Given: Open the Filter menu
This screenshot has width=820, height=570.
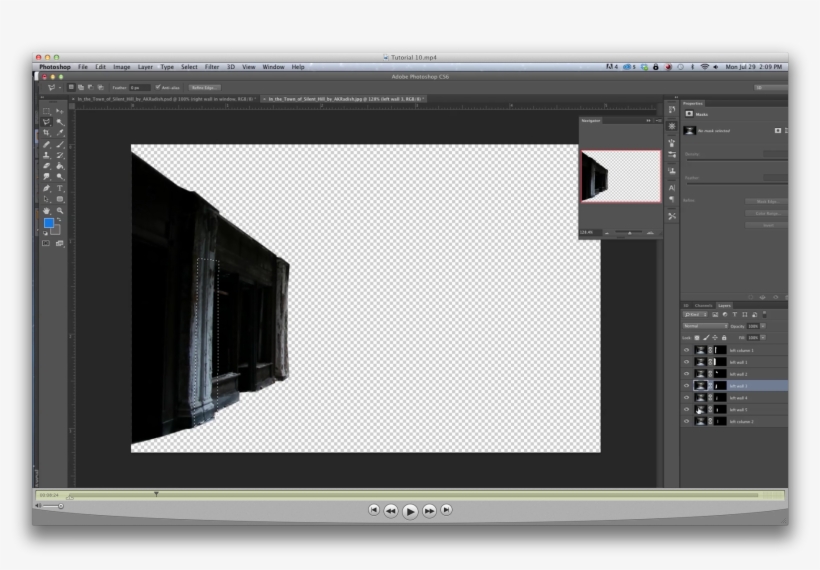Looking at the screenshot, I should coord(212,67).
